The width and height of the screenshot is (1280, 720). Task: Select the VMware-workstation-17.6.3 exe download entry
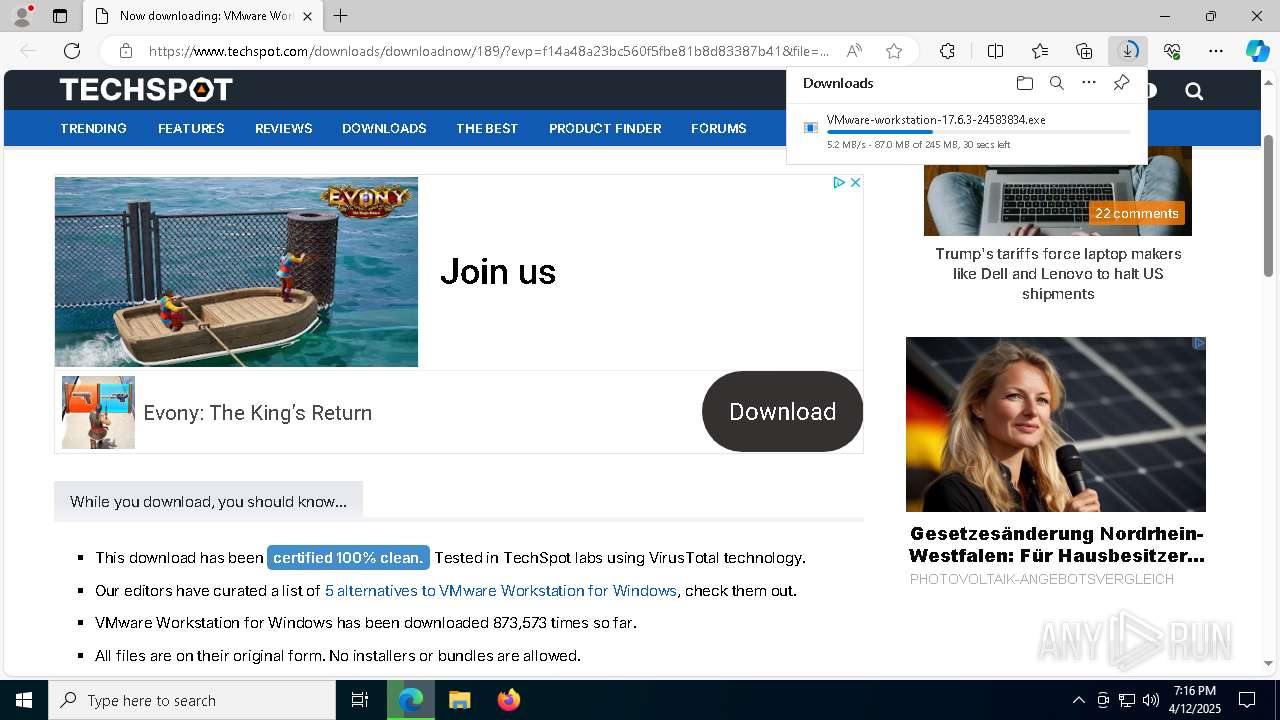[x=966, y=131]
